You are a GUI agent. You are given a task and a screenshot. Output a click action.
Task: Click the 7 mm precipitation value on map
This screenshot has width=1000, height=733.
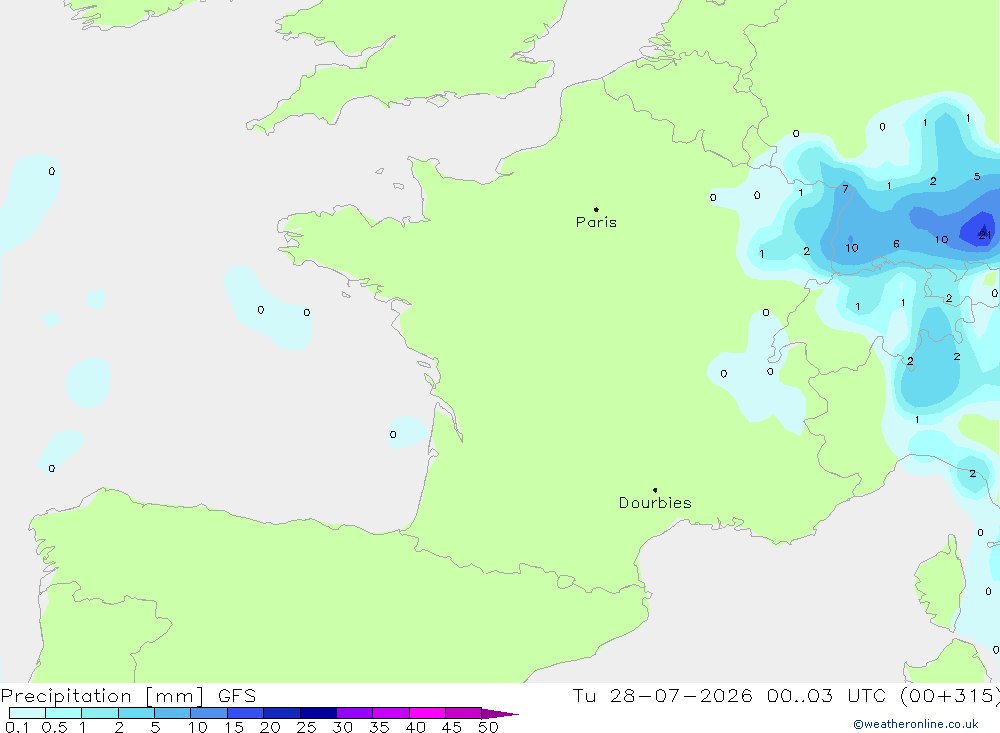pos(845,189)
